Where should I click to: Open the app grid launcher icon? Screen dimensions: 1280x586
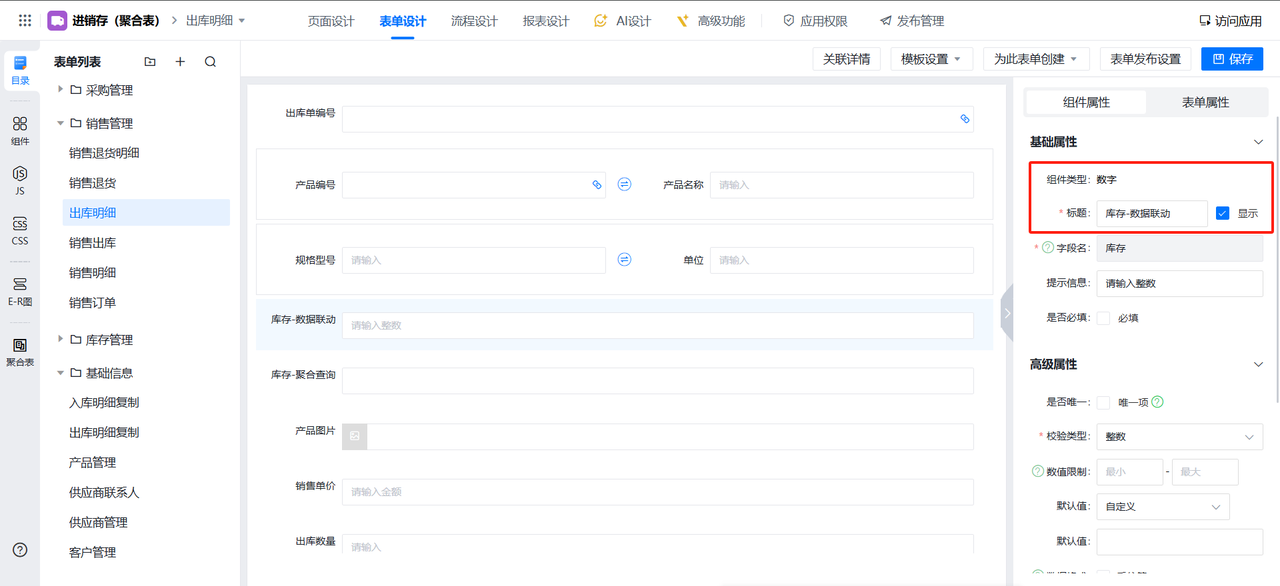tap(25, 20)
